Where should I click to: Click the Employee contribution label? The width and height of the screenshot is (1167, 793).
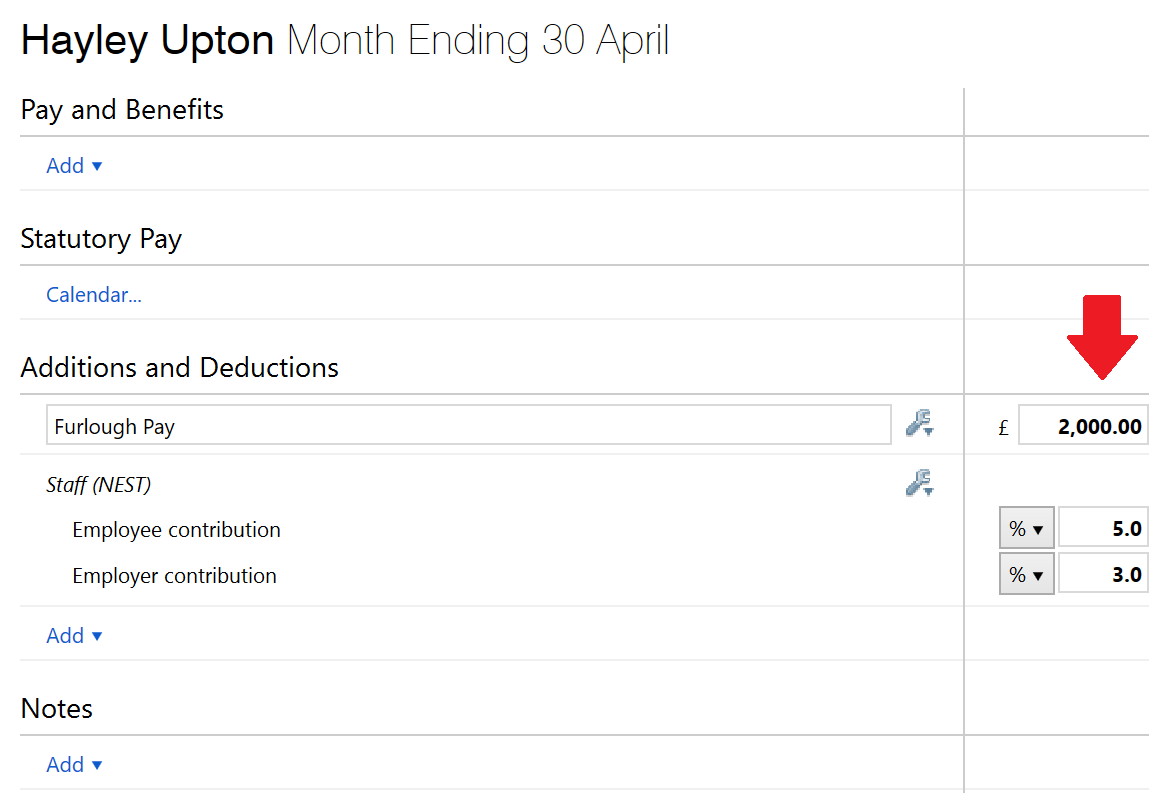pos(176,529)
